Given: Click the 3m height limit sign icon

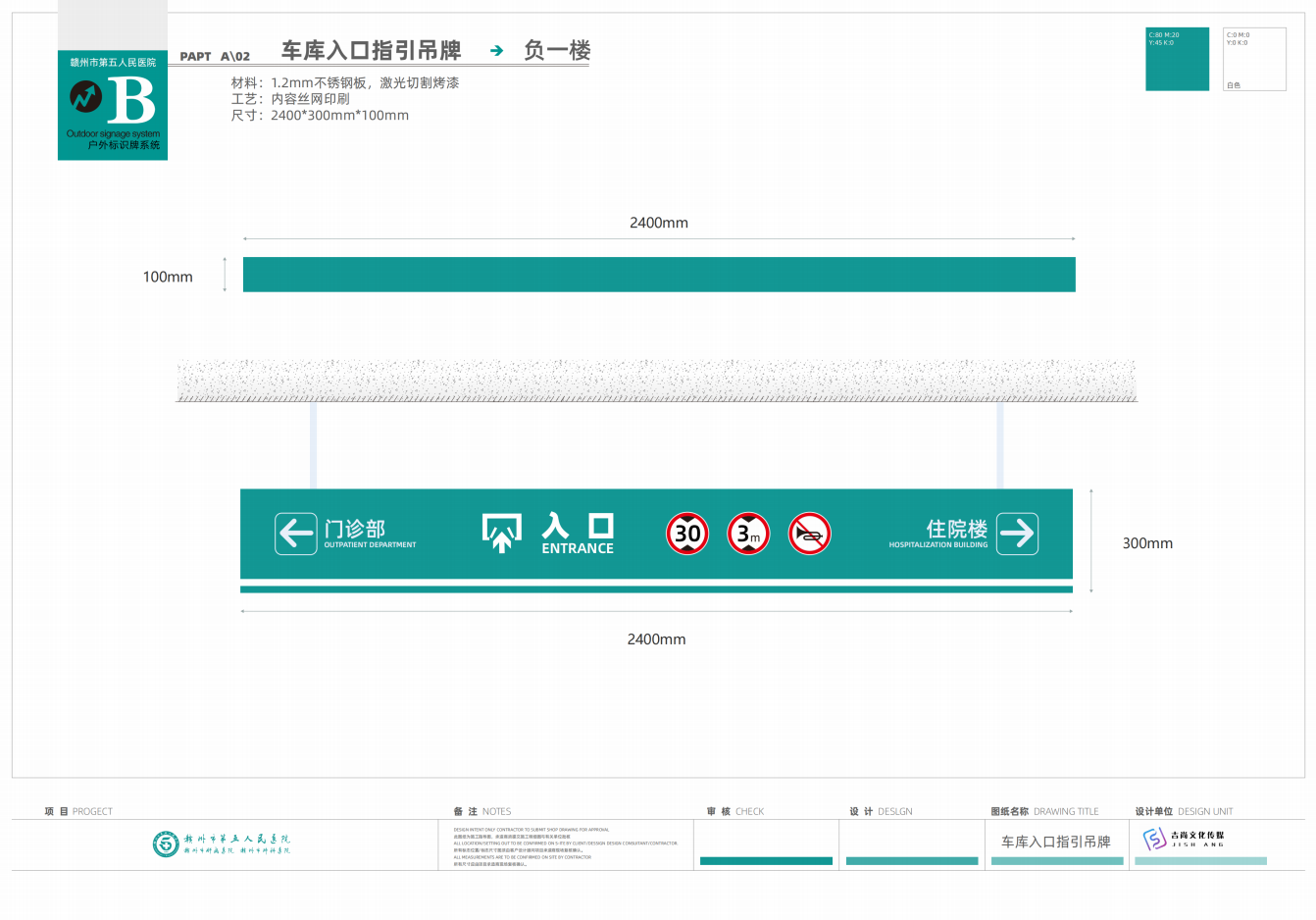Looking at the screenshot, I should [x=748, y=534].
